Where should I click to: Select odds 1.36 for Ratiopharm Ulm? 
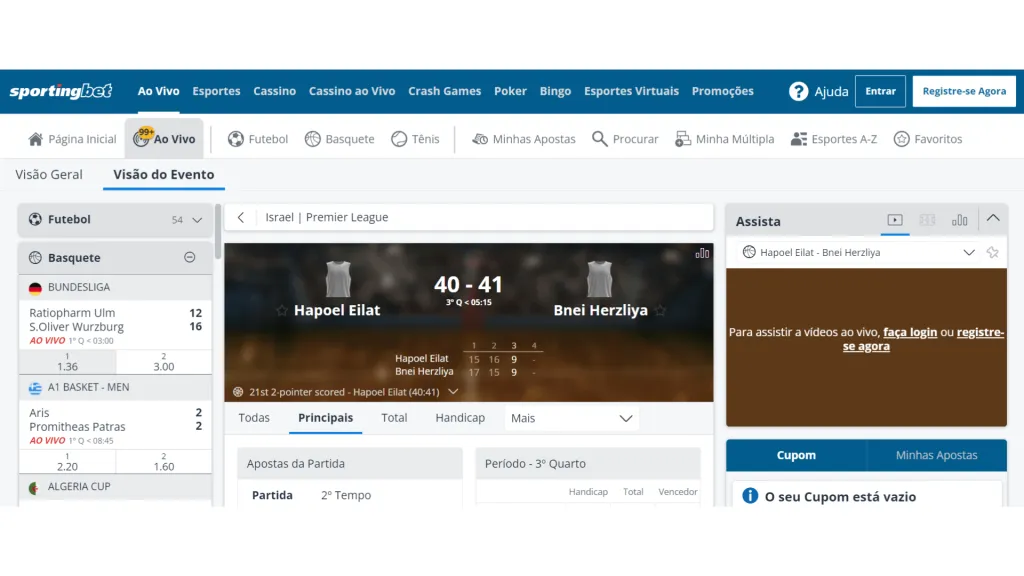point(66,363)
